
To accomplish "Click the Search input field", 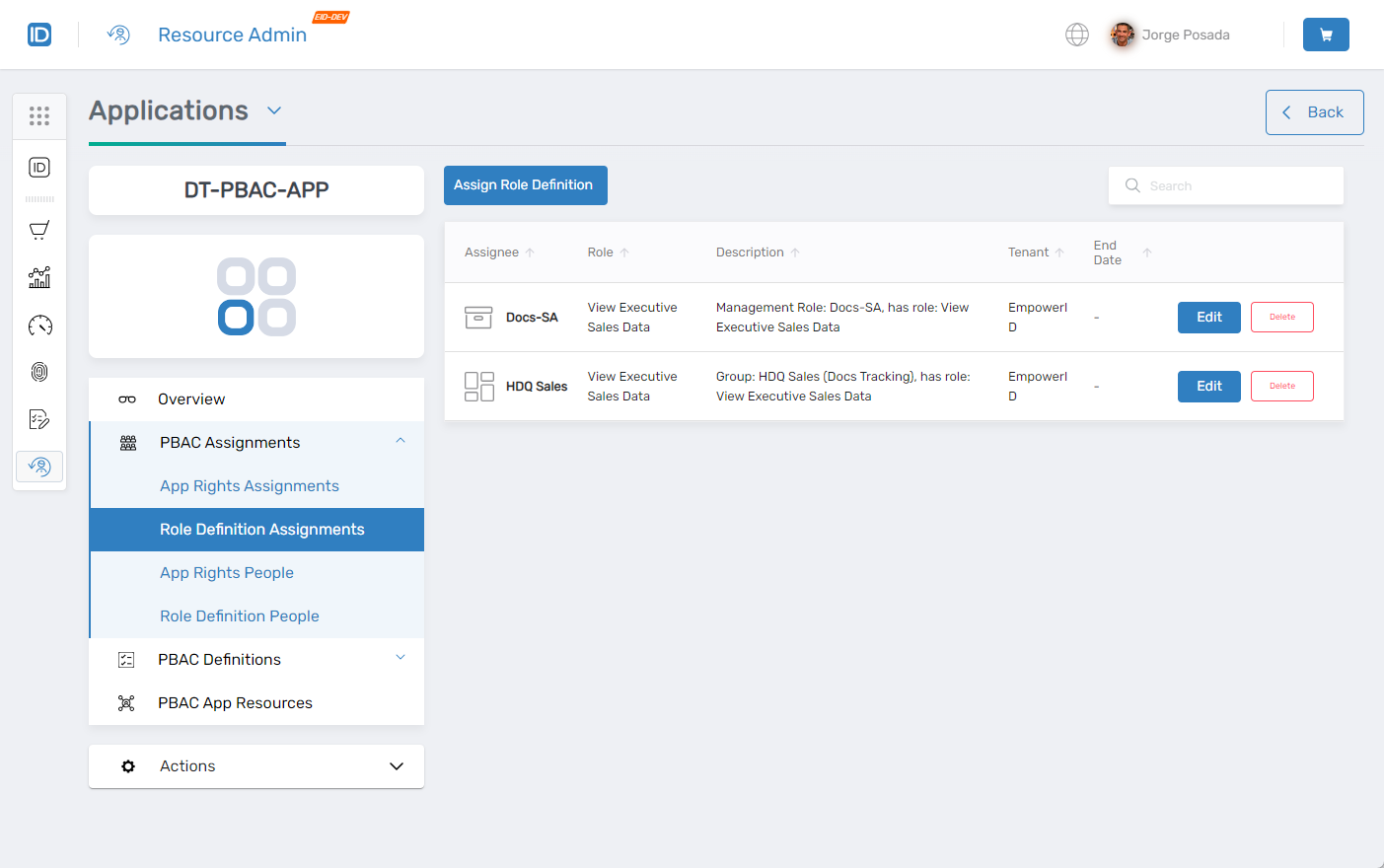I will 1233,185.
